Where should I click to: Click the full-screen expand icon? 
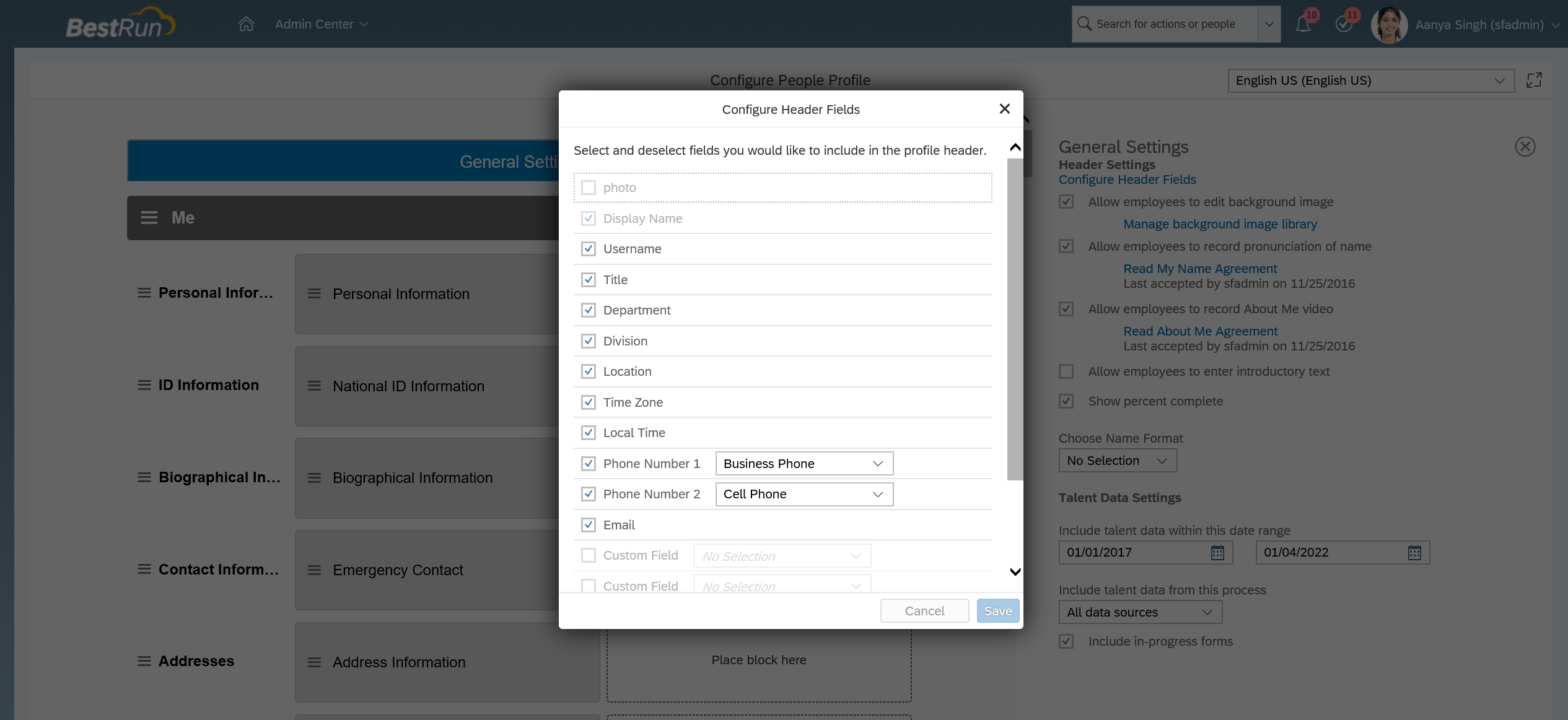[1534, 80]
